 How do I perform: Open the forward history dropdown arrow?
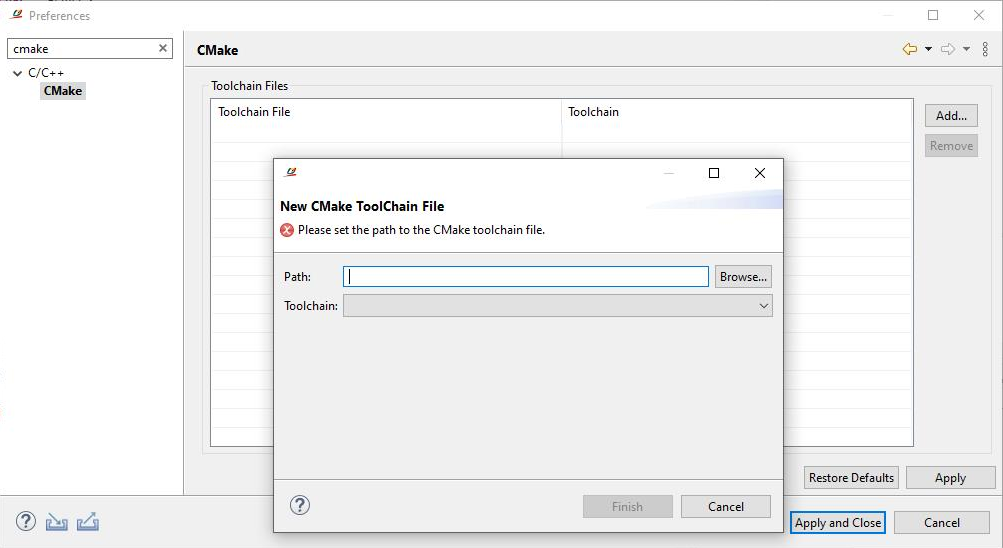tap(967, 49)
